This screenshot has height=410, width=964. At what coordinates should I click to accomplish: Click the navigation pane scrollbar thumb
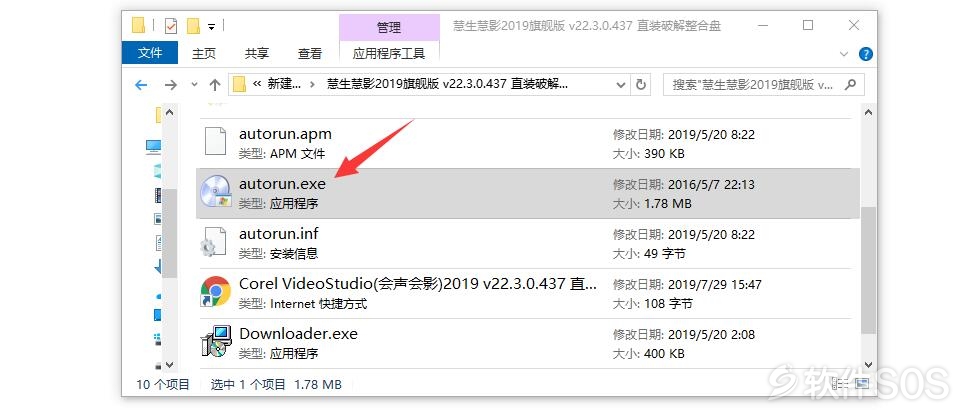170,232
